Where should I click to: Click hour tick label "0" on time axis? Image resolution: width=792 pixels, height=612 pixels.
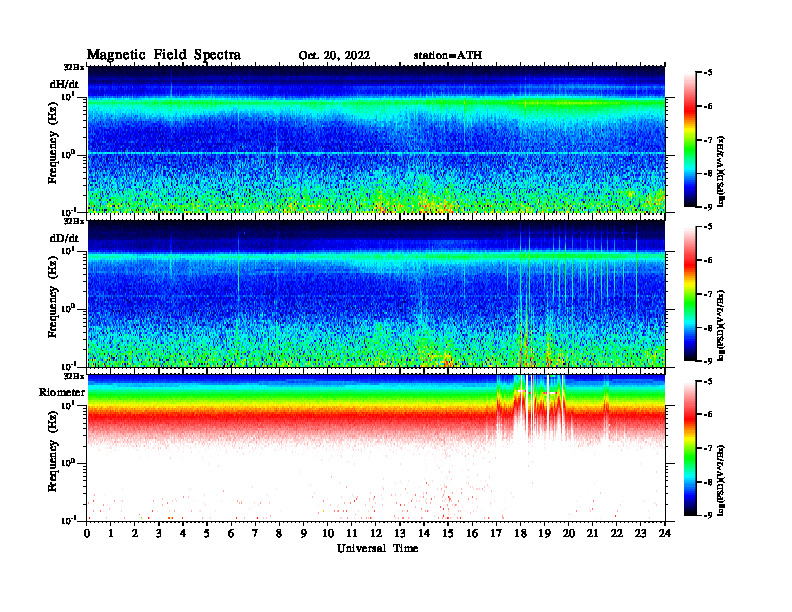[87, 534]
